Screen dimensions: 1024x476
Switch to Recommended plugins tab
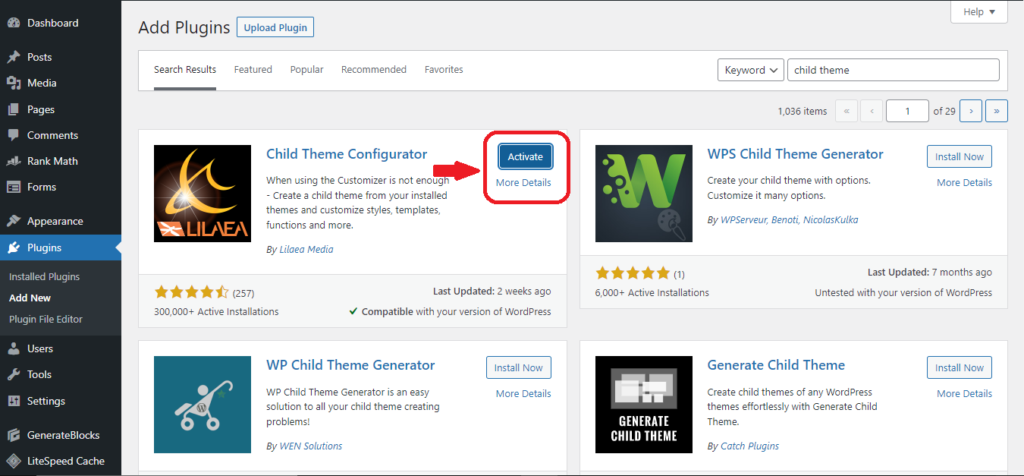click(x=374, y=69)
